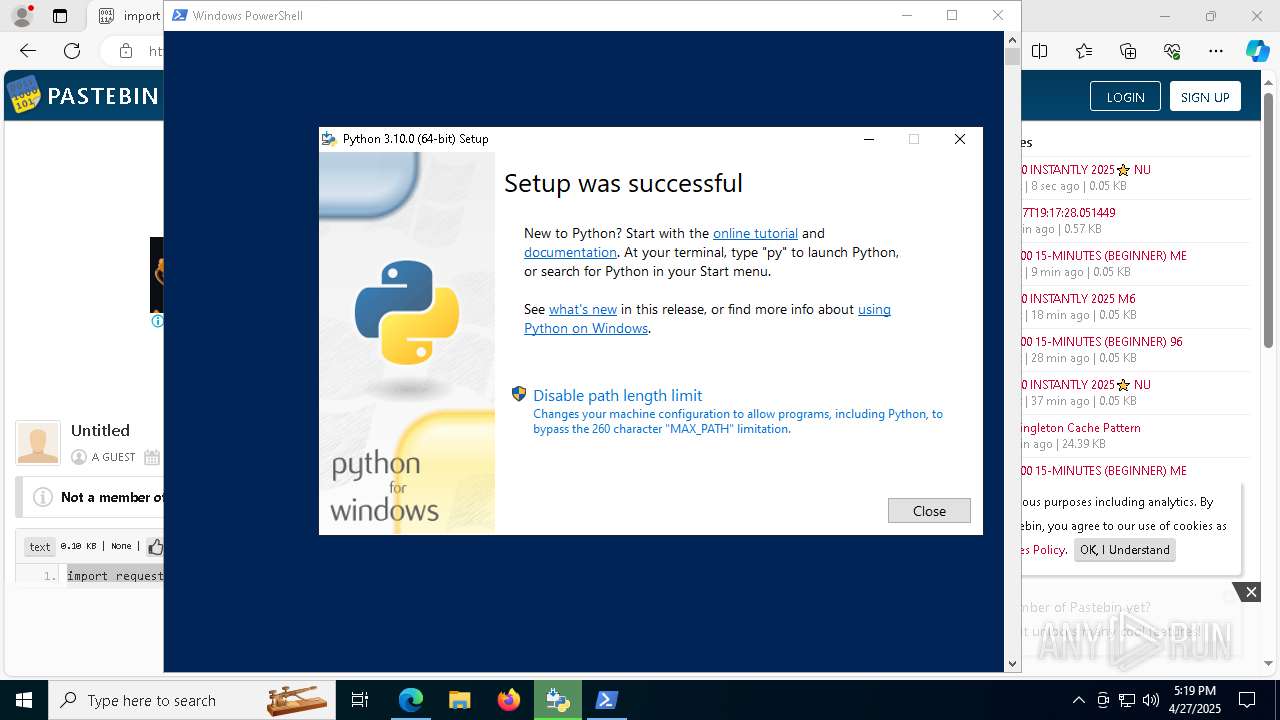1280x720 pixels.
Task: Open Firefox from taskbar
Action: 509,700
